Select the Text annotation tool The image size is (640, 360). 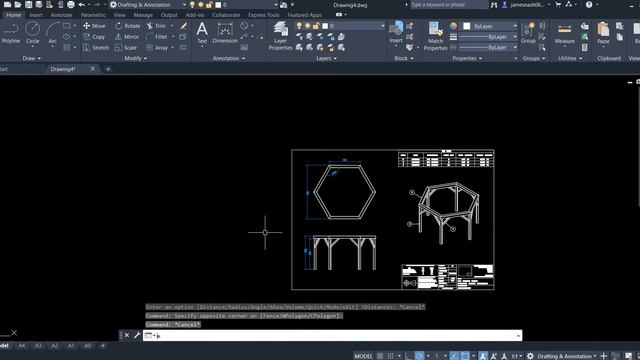202,33
